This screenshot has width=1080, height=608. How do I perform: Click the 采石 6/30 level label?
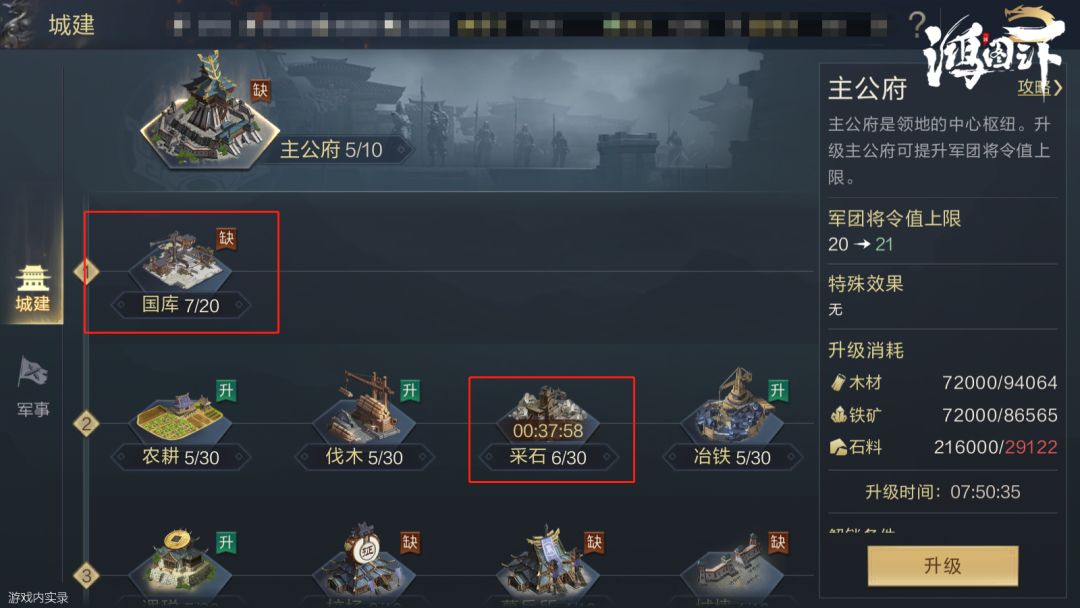tap(548, 458)
